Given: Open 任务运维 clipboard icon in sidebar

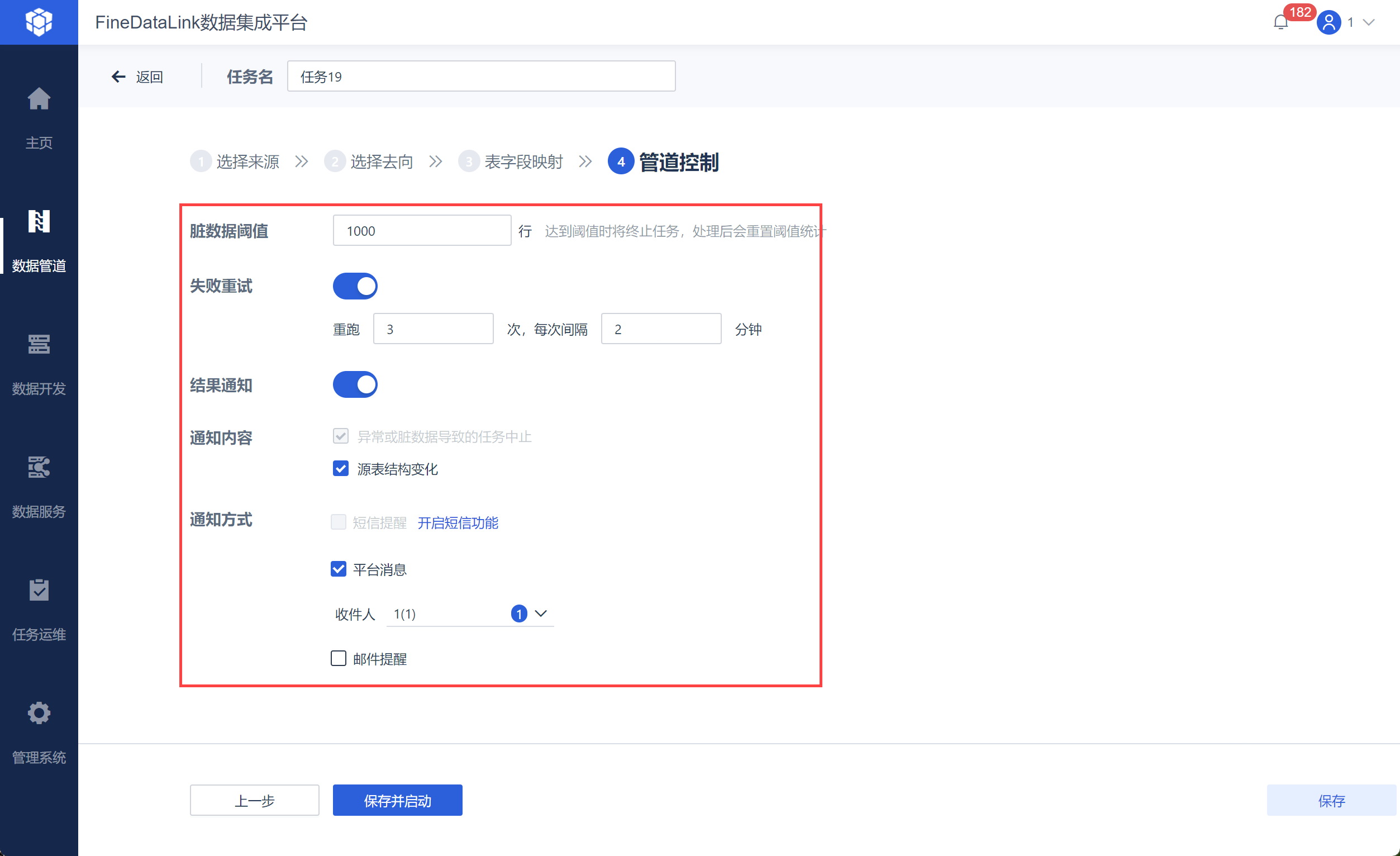Looking at the screenshot, I should click(x=39, y=590).
